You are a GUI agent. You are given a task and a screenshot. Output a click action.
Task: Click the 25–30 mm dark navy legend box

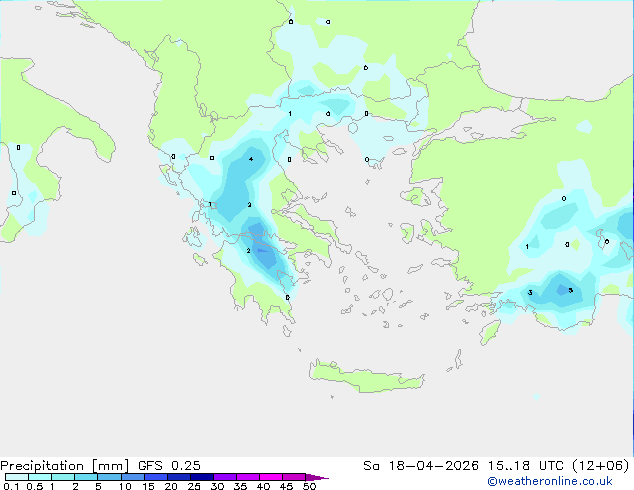click(202, 477)
